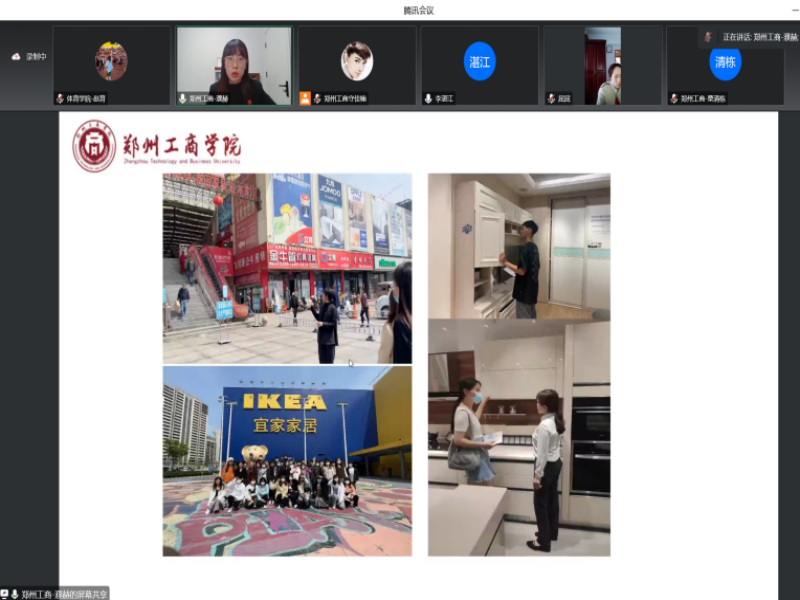The image size is (800, 600).
Task: Select the video tile with the red cabinet
Action: (603, 66)
